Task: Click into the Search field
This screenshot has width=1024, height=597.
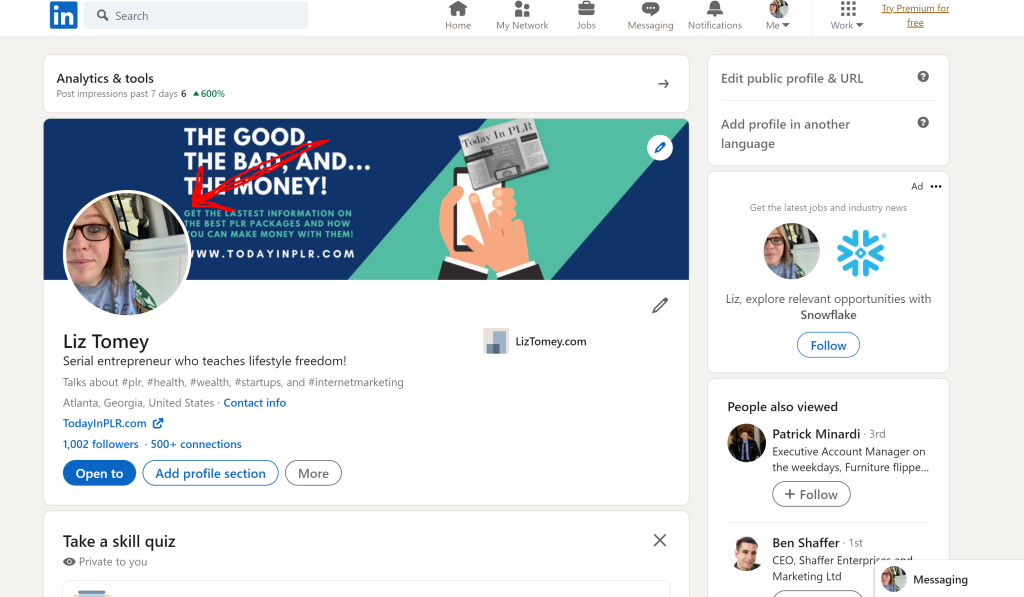Action: point(196,15)
